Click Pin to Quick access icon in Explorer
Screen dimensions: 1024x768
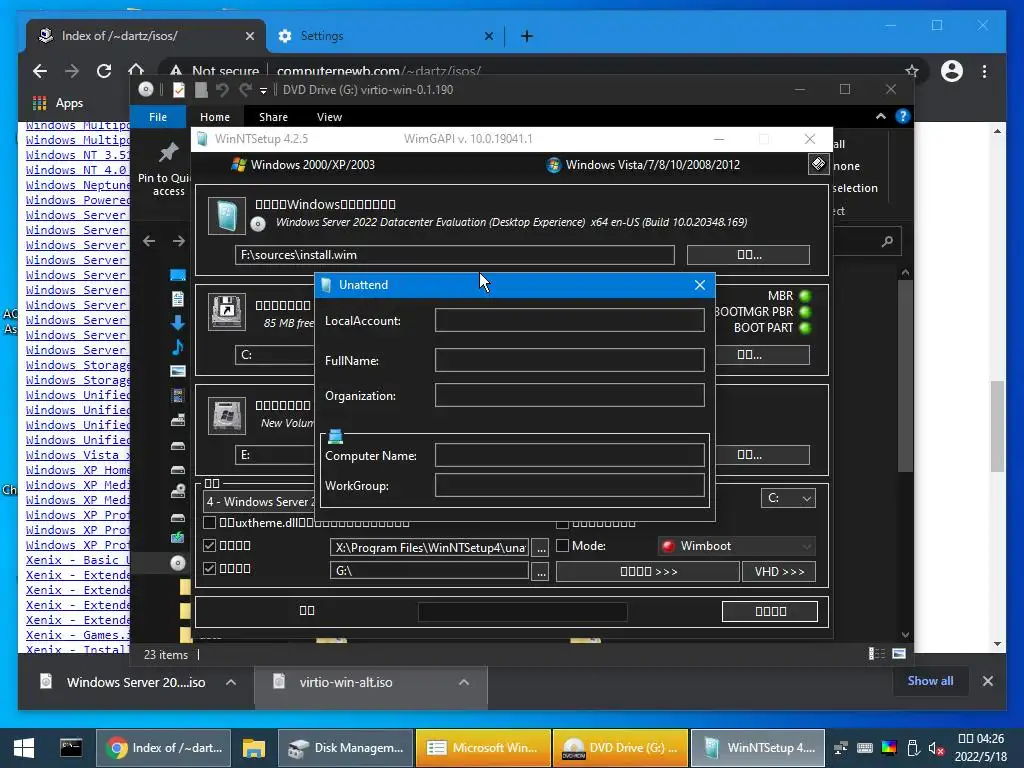point(168,152)
